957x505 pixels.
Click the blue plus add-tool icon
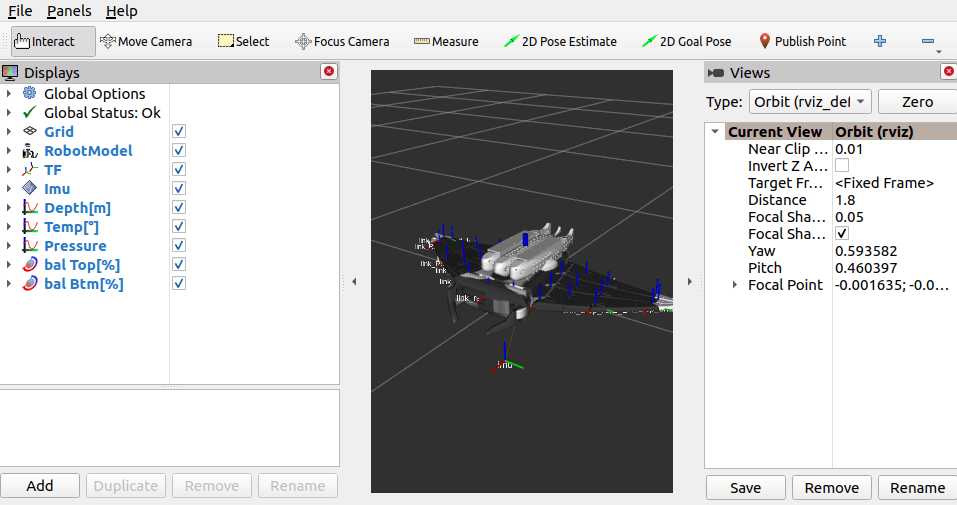[x=880, y=42]
